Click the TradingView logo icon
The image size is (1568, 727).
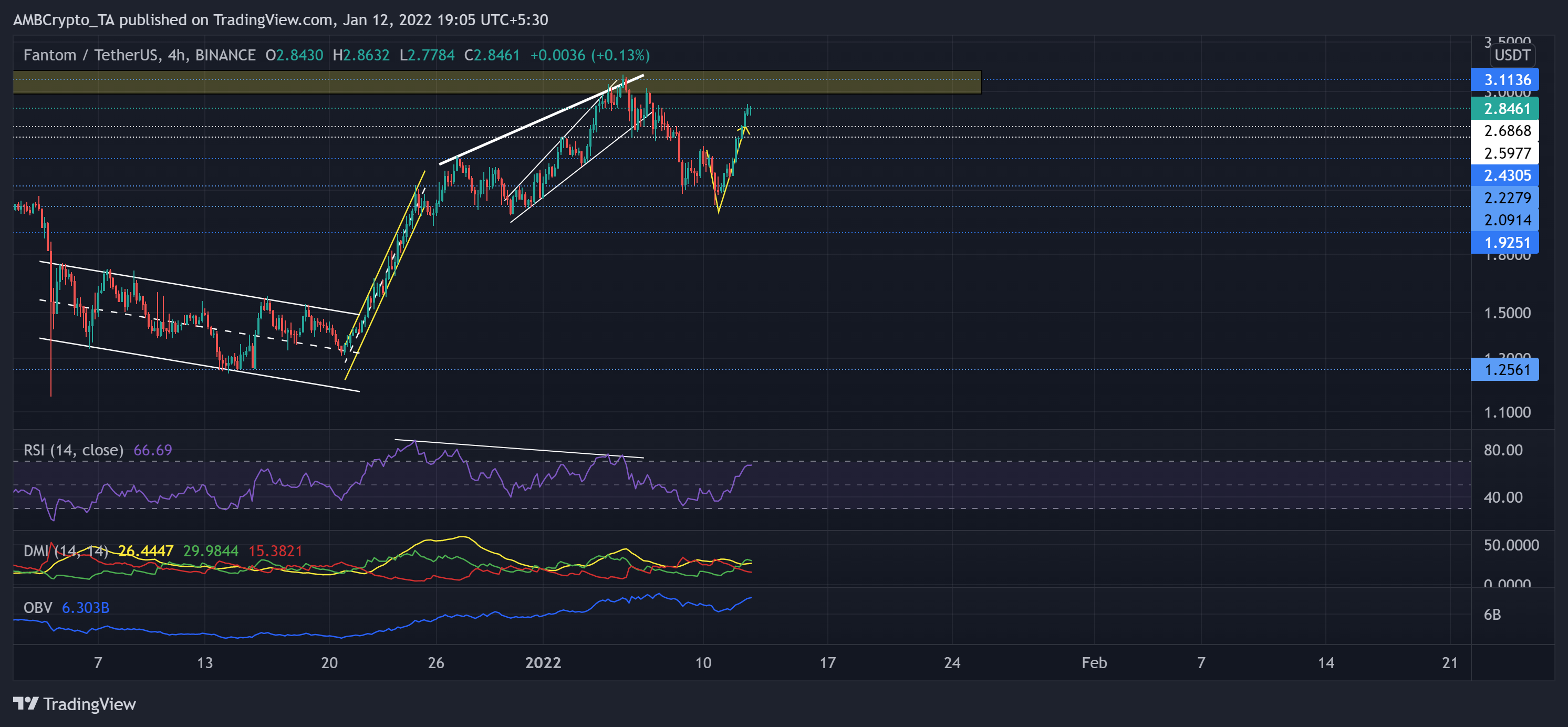(x=26, y=704)
